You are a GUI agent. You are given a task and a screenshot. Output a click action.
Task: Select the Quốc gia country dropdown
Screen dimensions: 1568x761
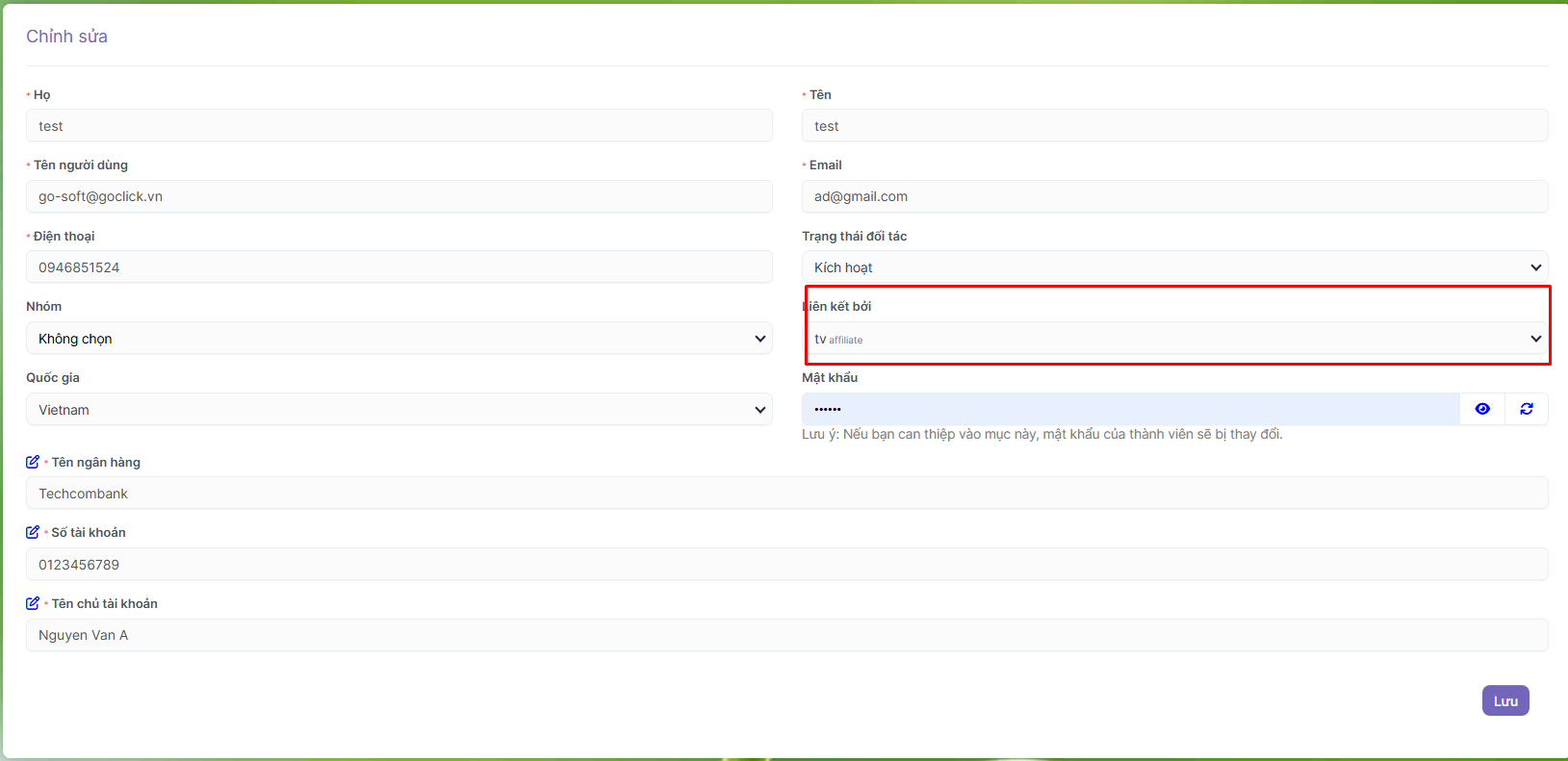point(398,410)
